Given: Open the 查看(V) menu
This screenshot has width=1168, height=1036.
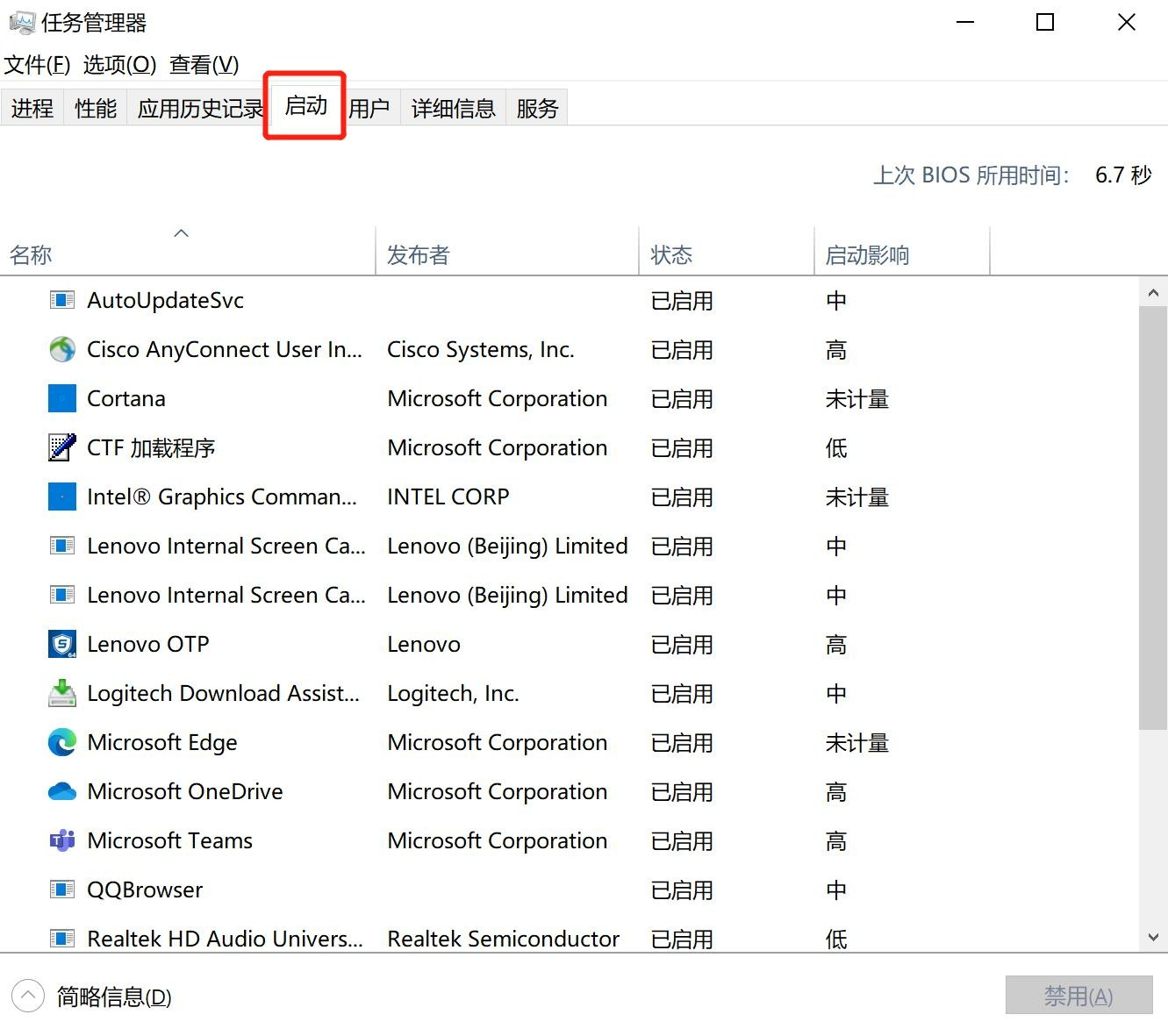Looking at the screenshot, I should (x=204, y=64).
